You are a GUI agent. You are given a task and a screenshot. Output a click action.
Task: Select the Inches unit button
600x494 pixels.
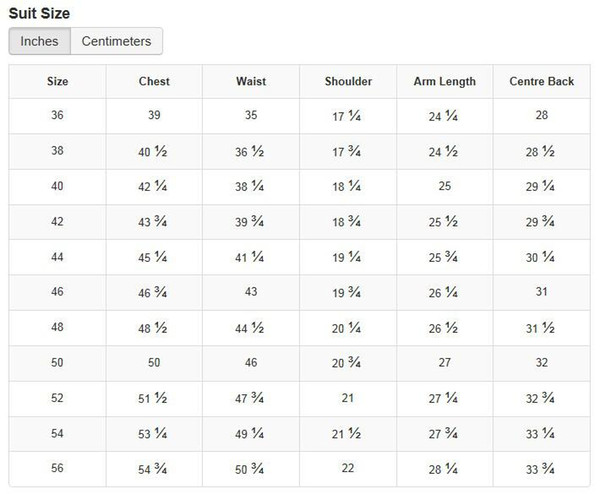tap(39, 41)
